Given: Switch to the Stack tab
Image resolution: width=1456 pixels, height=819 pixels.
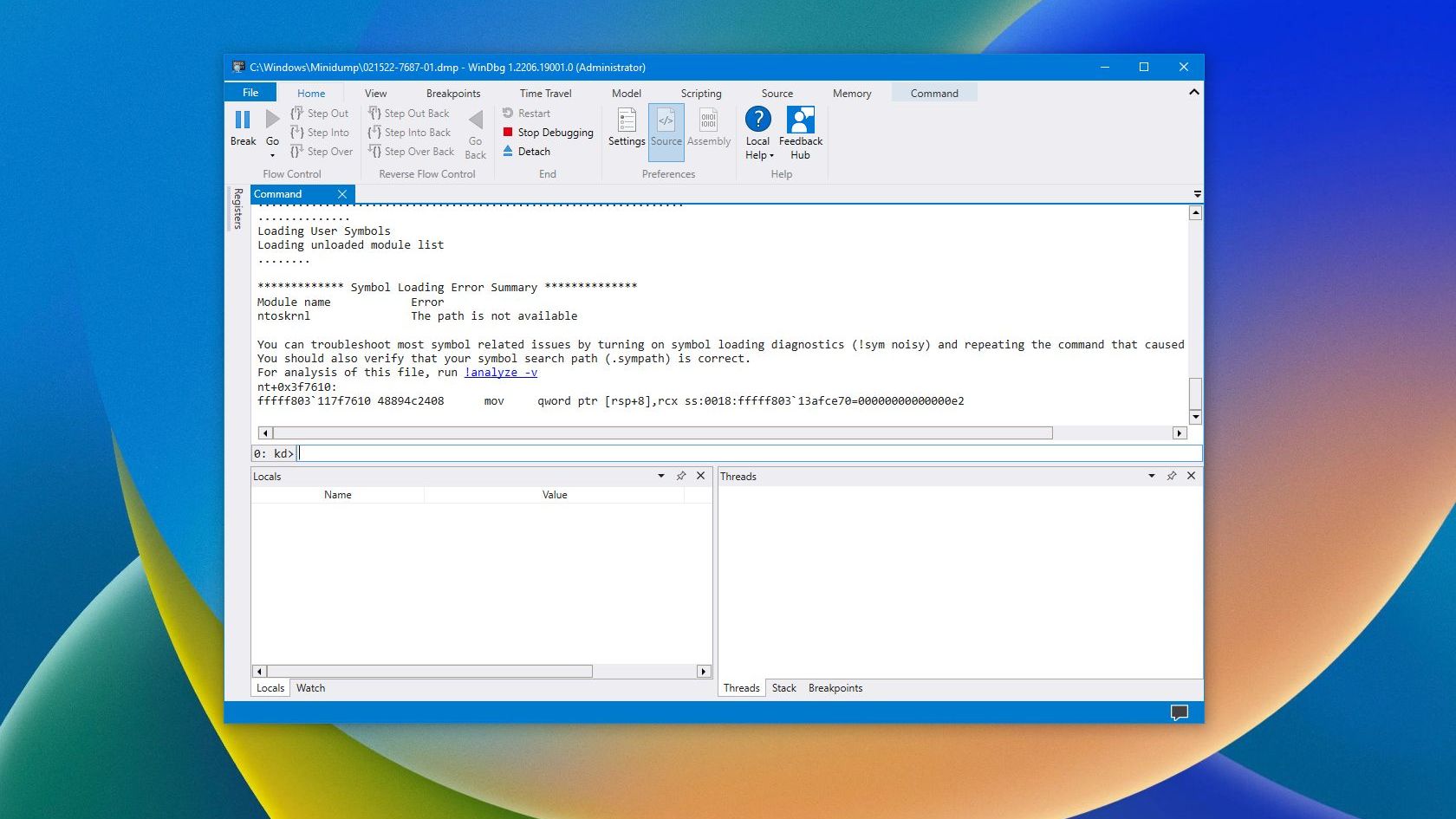Looking at the screenshot, I should (783, 688).
